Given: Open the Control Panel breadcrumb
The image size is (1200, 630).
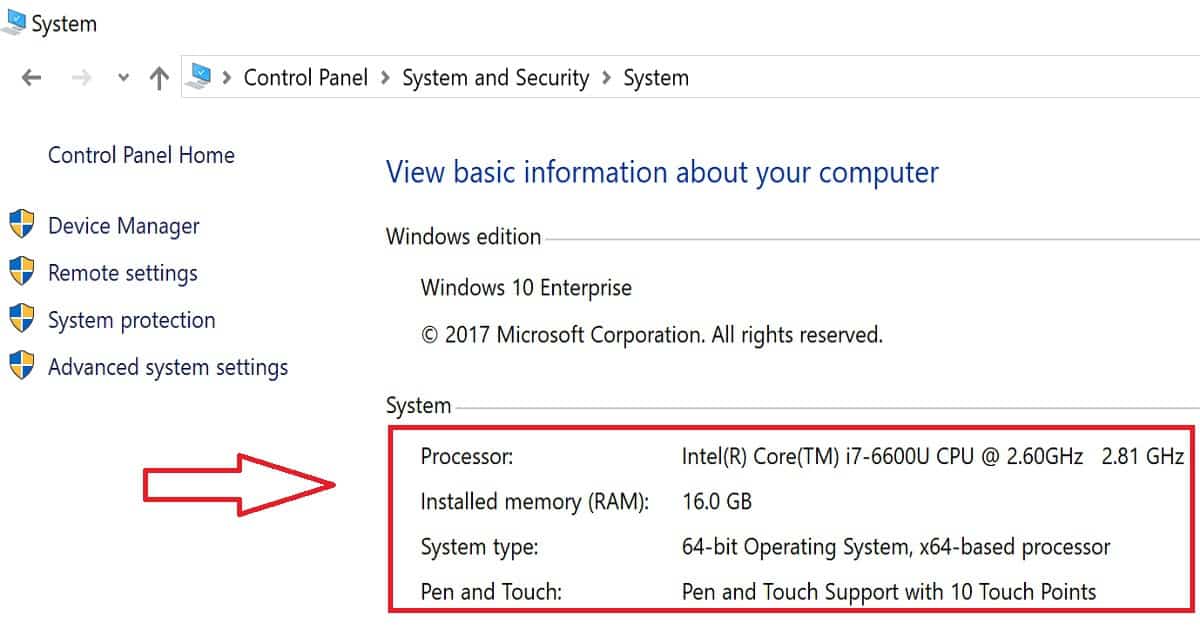Looking at the screenshot, I should coord(306,78).
